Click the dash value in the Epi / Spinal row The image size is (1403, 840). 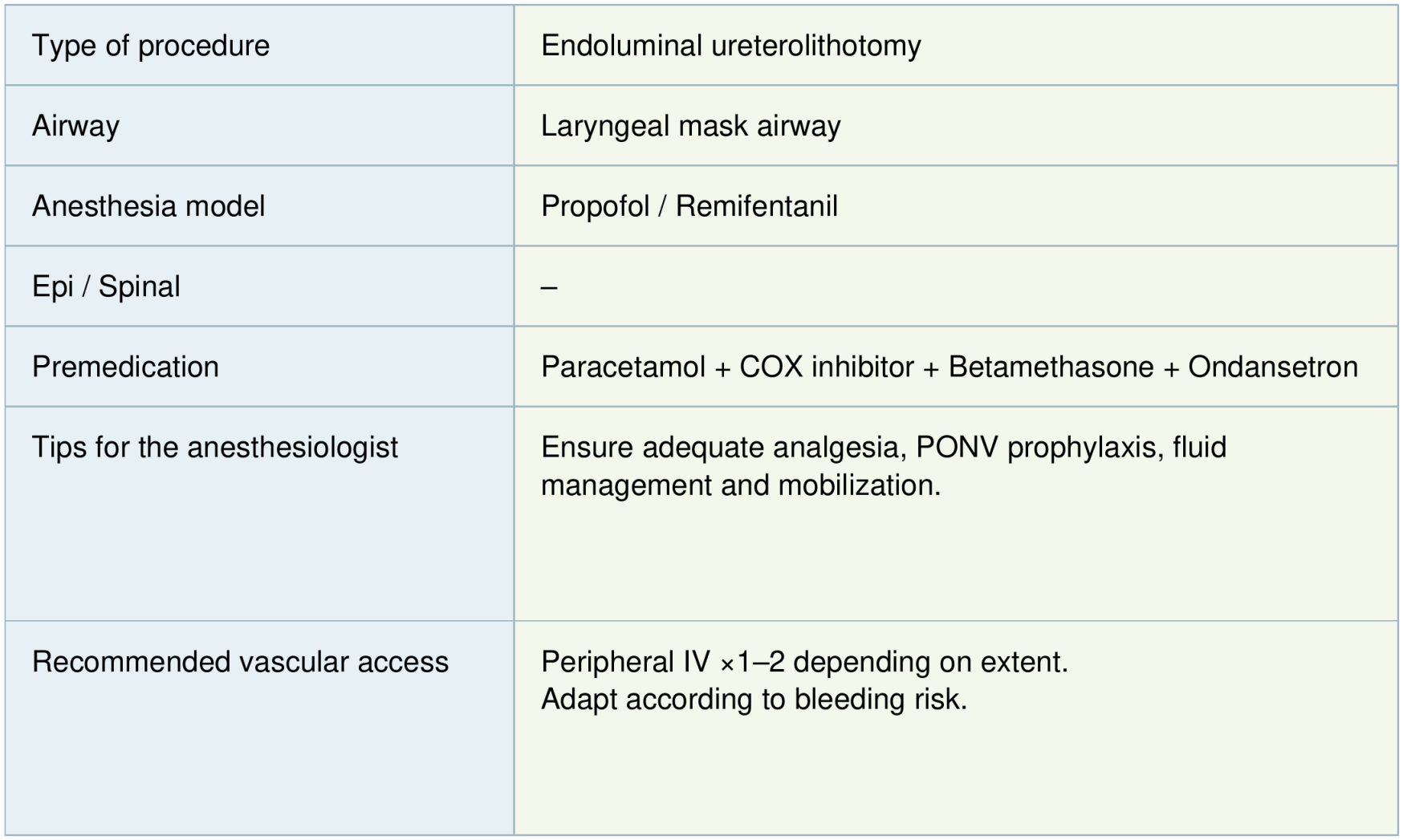pyautogui.click(x=549, y=287)
